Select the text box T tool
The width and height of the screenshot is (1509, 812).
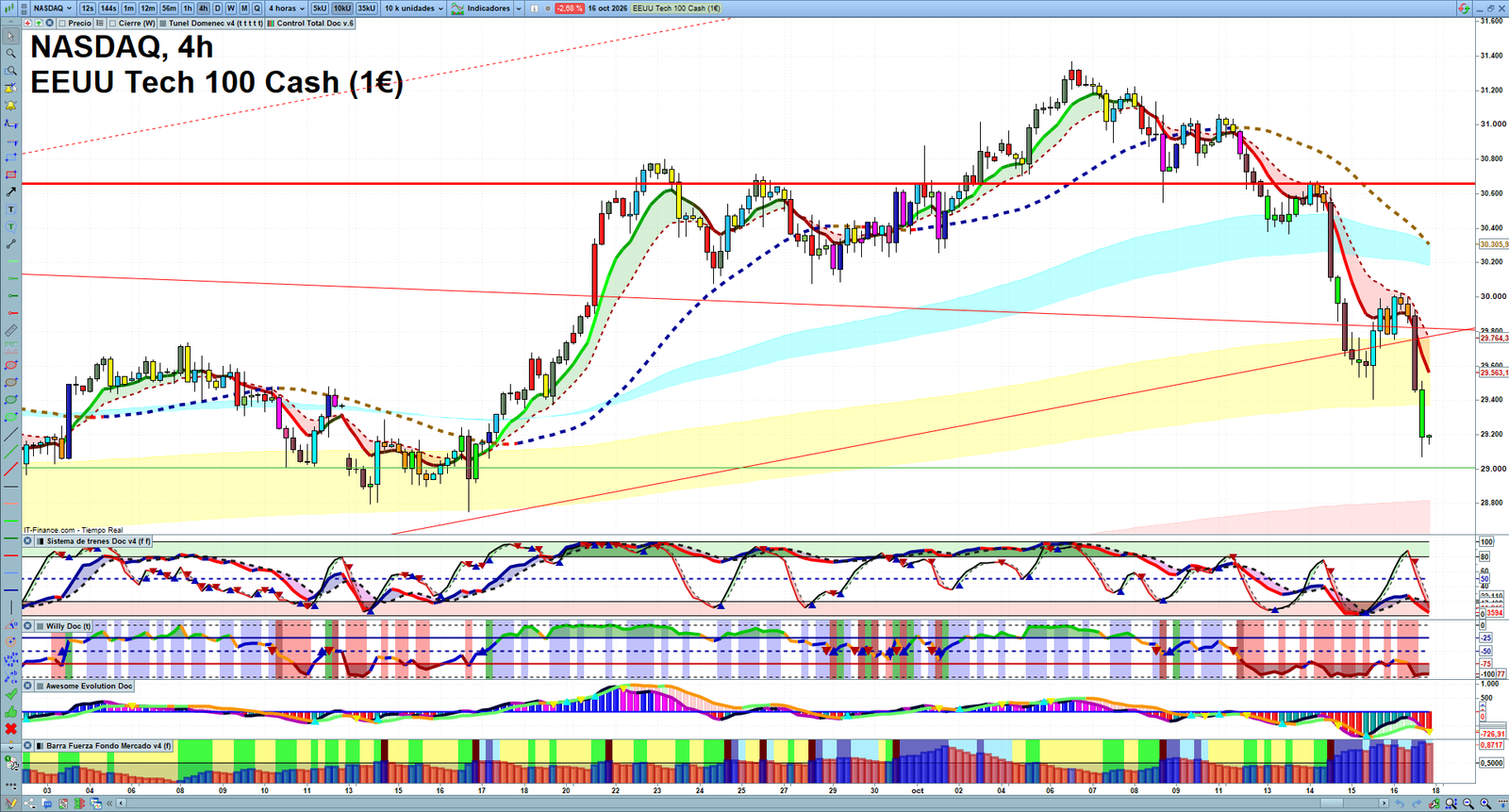click(x=11, y=208)
